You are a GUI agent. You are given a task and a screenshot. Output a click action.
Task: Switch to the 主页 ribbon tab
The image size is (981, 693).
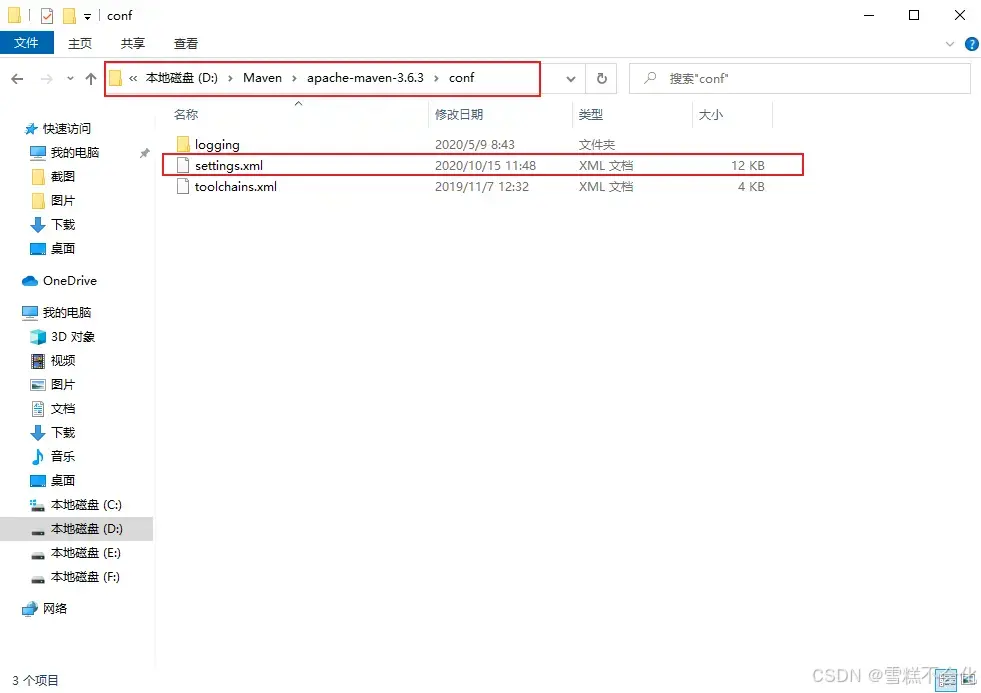(80, 43)
